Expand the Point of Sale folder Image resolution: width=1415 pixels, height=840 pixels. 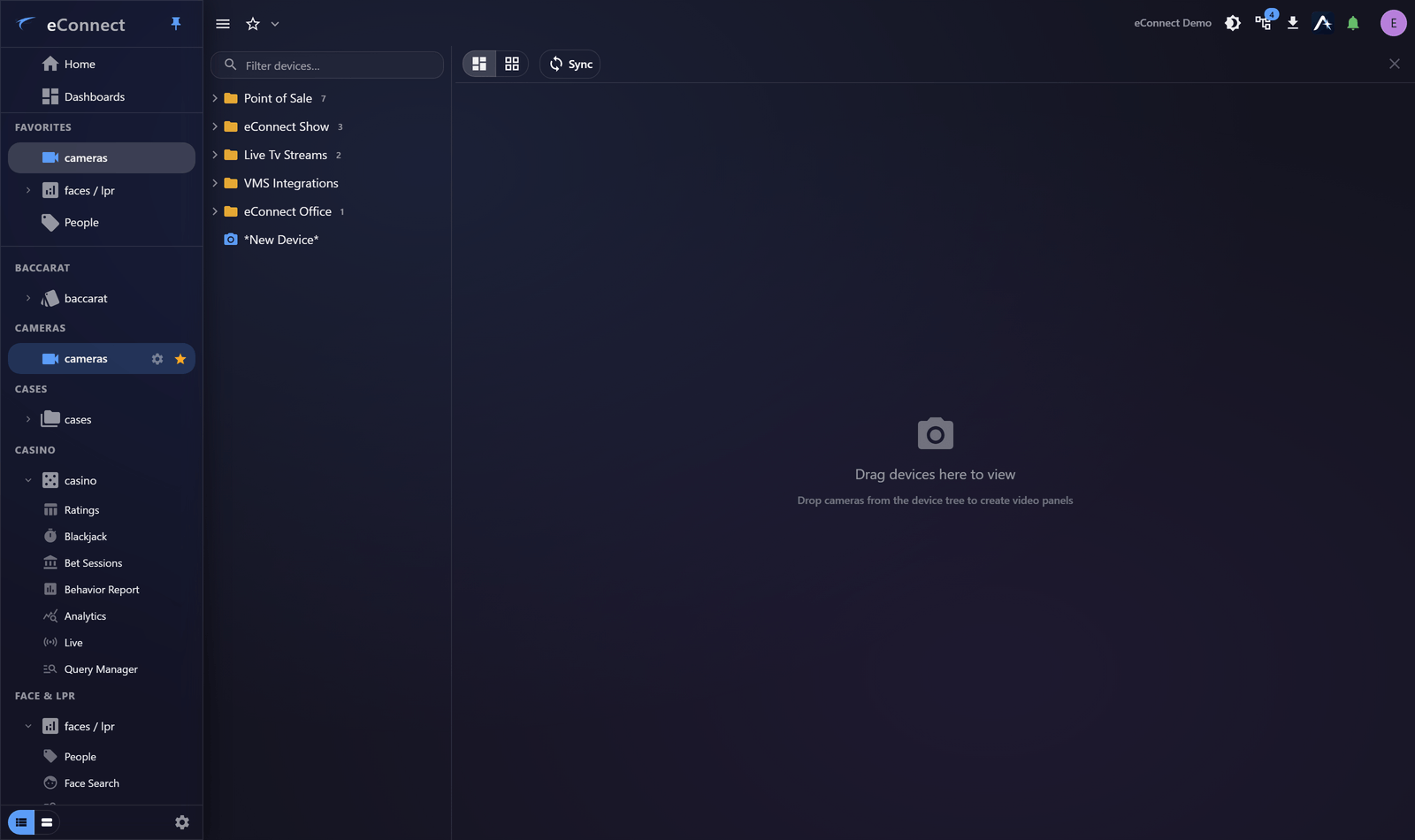coord(215,98)
